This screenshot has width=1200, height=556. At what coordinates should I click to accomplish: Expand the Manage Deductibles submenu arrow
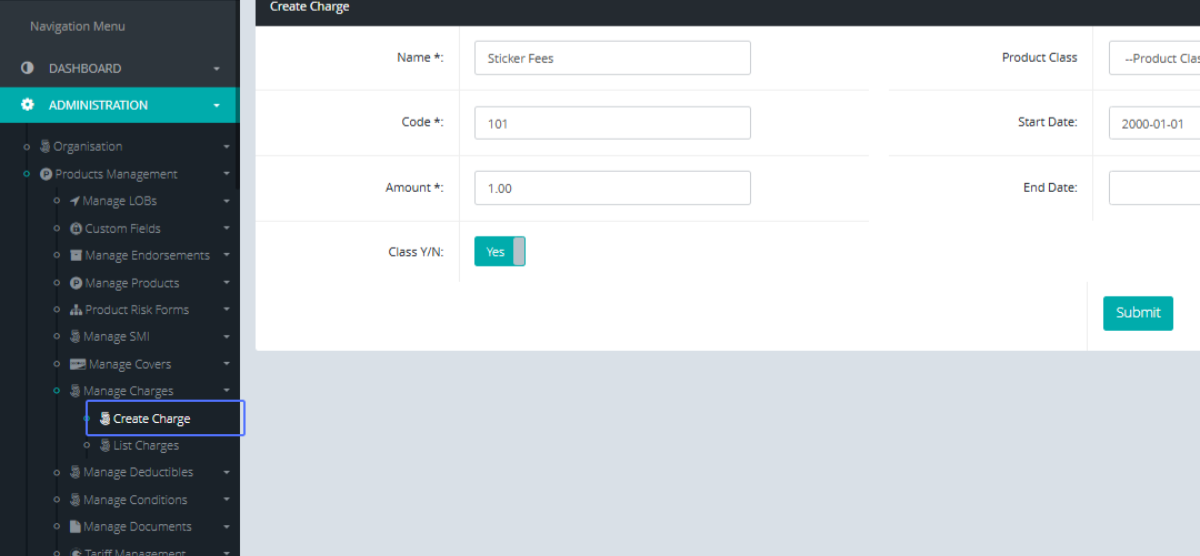227,472
